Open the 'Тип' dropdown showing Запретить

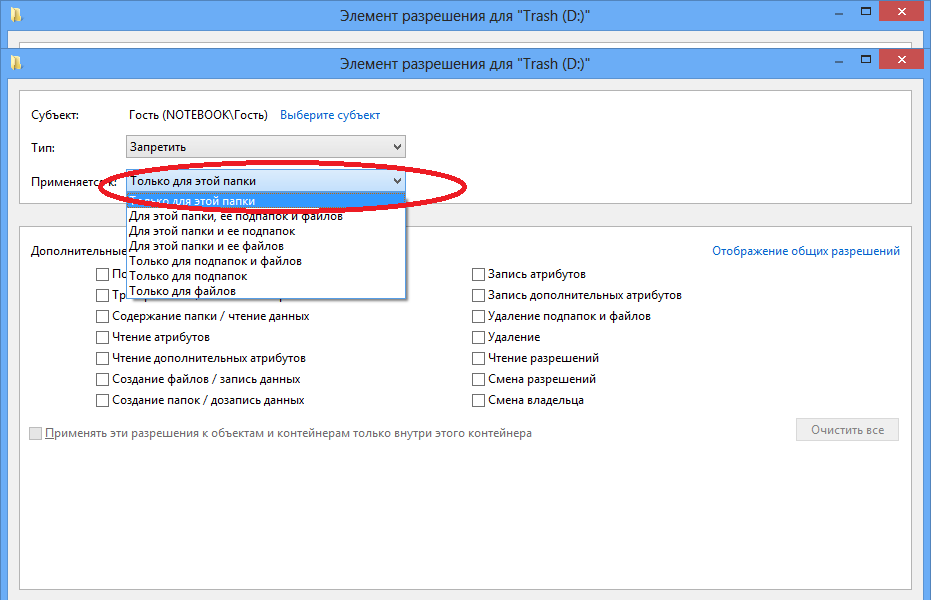[x=265, y=147]
